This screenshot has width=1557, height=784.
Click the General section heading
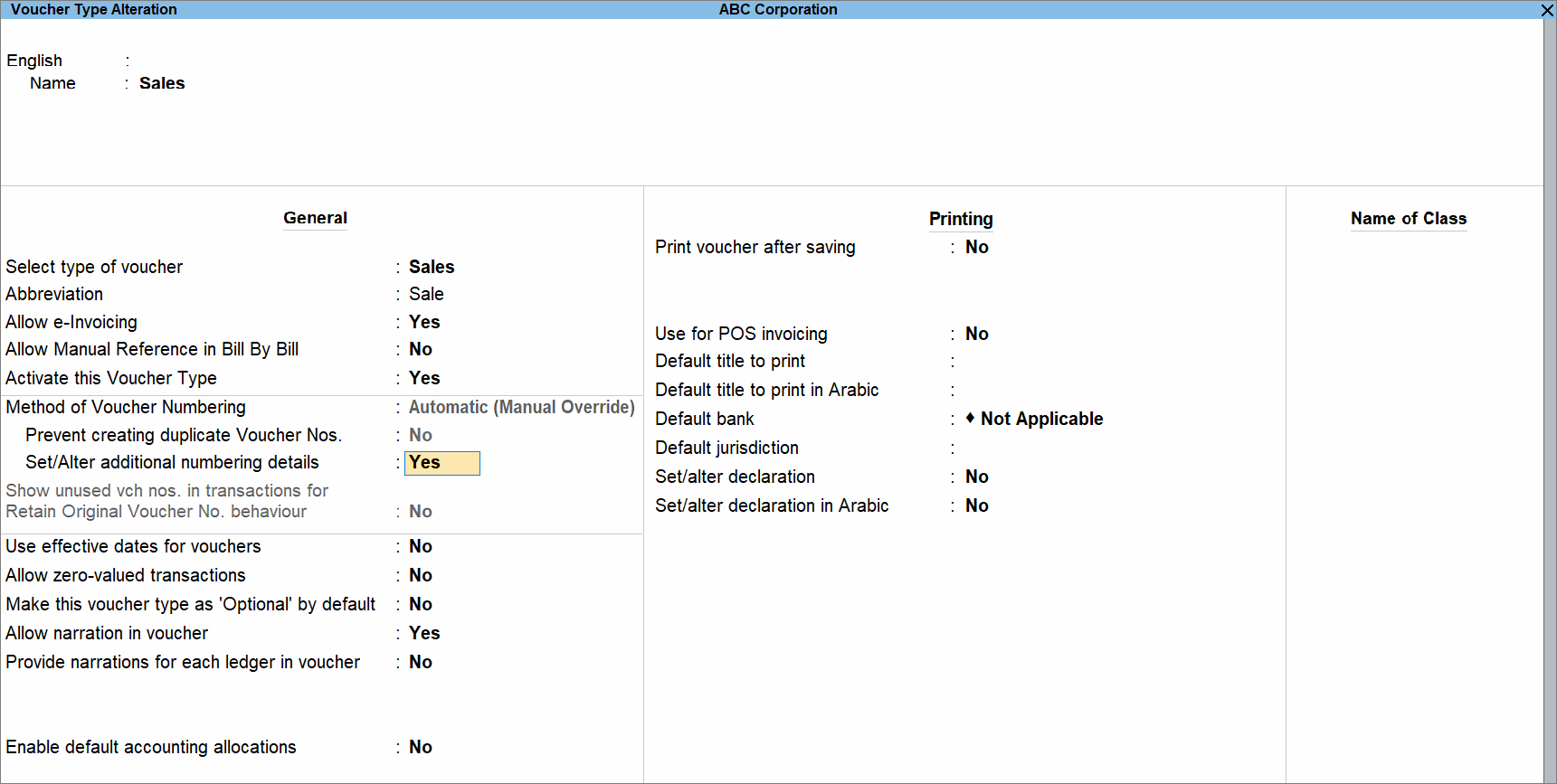tap(315, 218)
